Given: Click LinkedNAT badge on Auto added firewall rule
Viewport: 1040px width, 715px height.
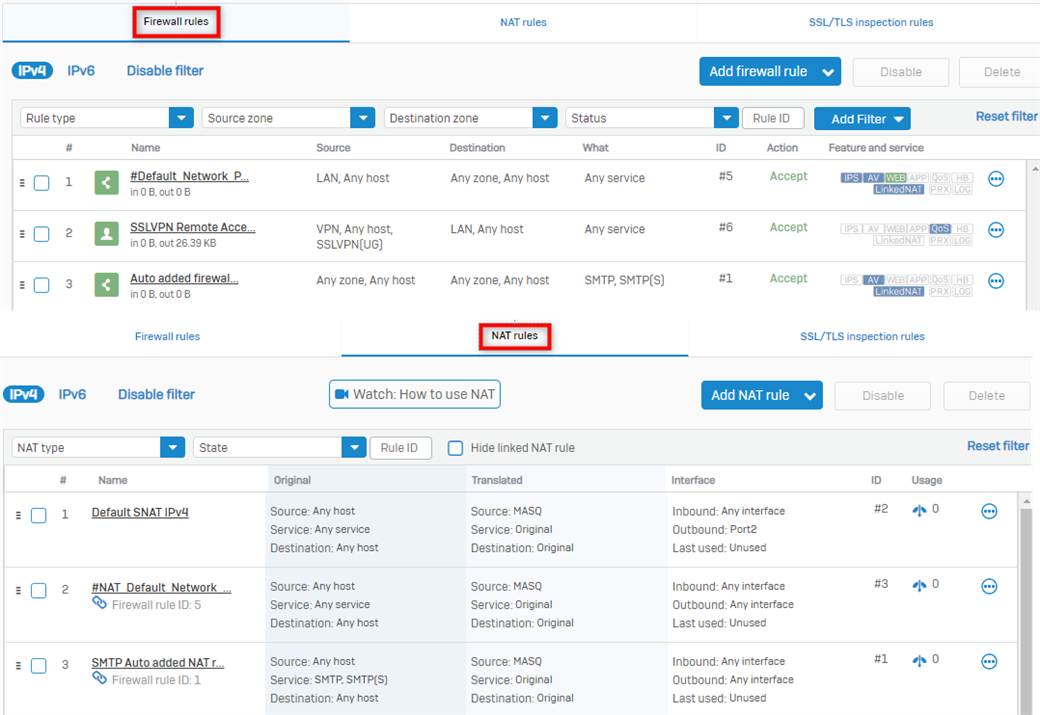Looking at the screenshot, I should (898, 292).
